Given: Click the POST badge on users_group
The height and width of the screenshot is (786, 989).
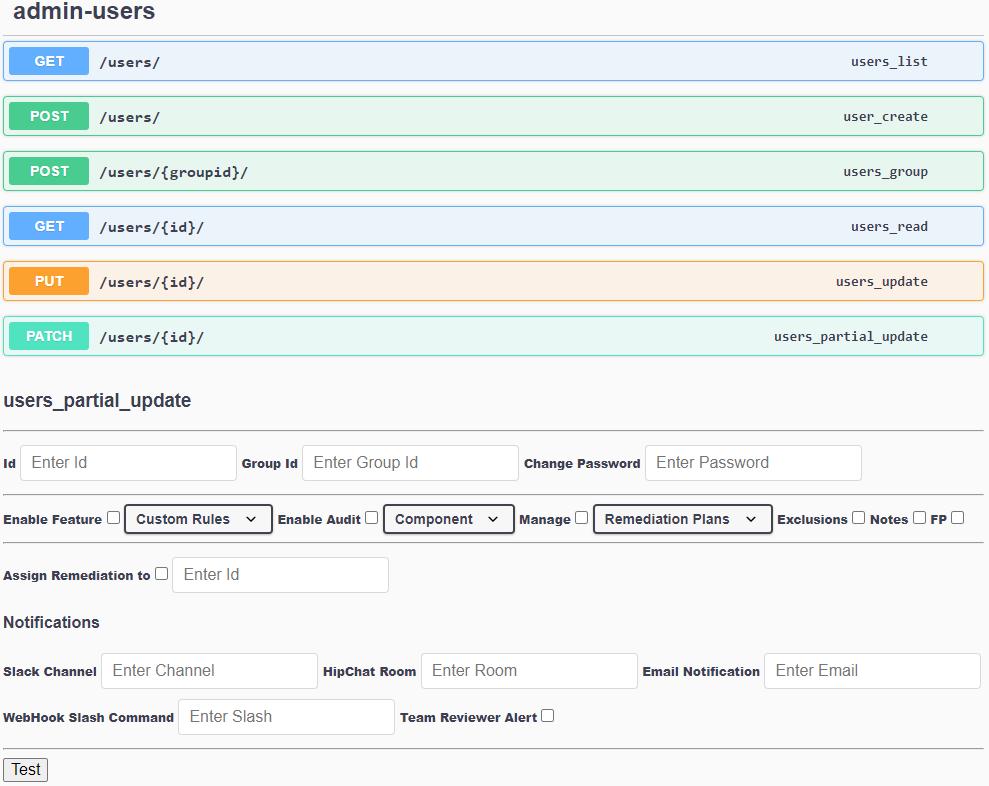Looking at the screenshot, I should (48, 171).
